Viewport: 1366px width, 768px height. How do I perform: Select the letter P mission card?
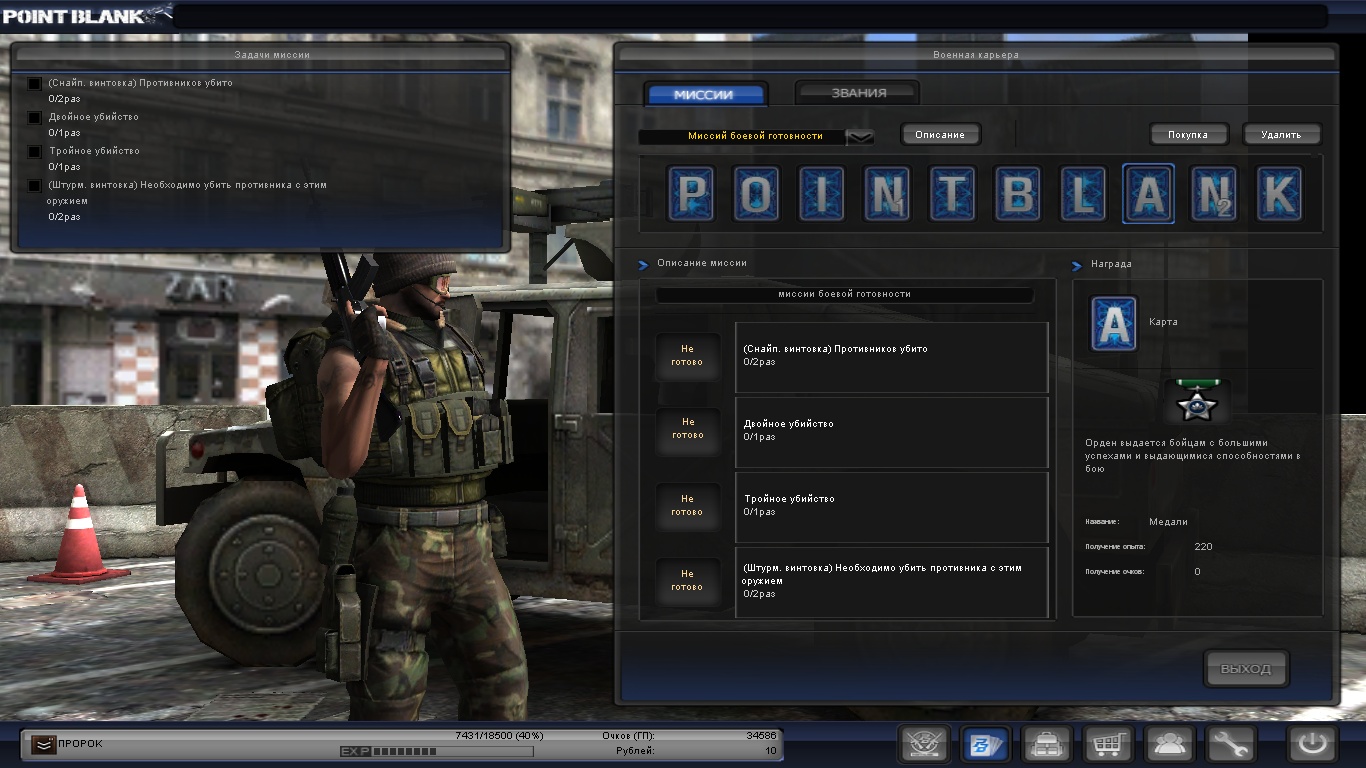coord(692,194)
